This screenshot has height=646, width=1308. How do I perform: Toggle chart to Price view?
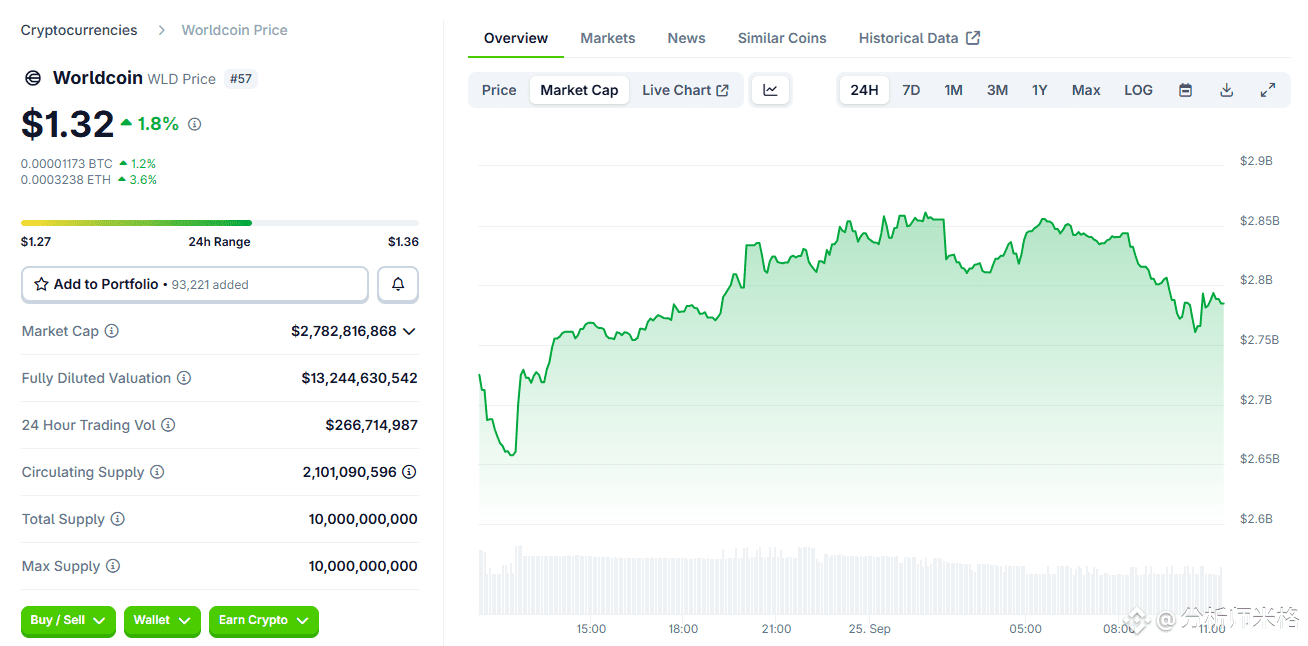click(x=499, y=90)
